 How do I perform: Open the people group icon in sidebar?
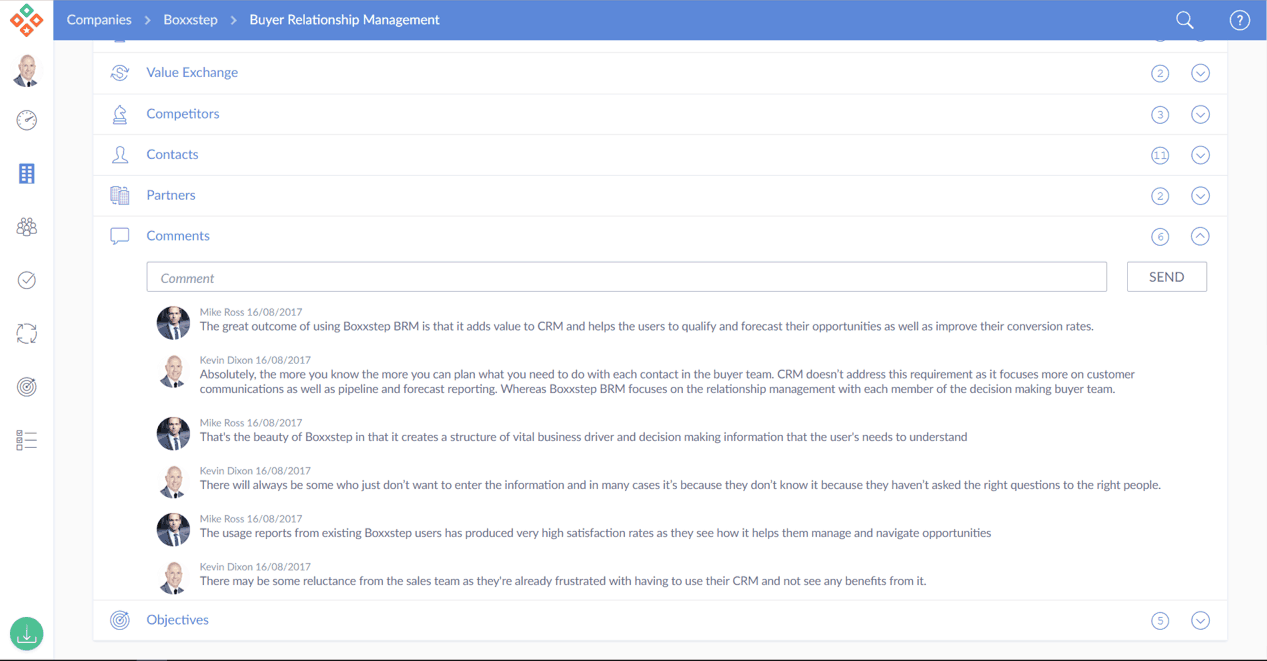coord(27,227)
